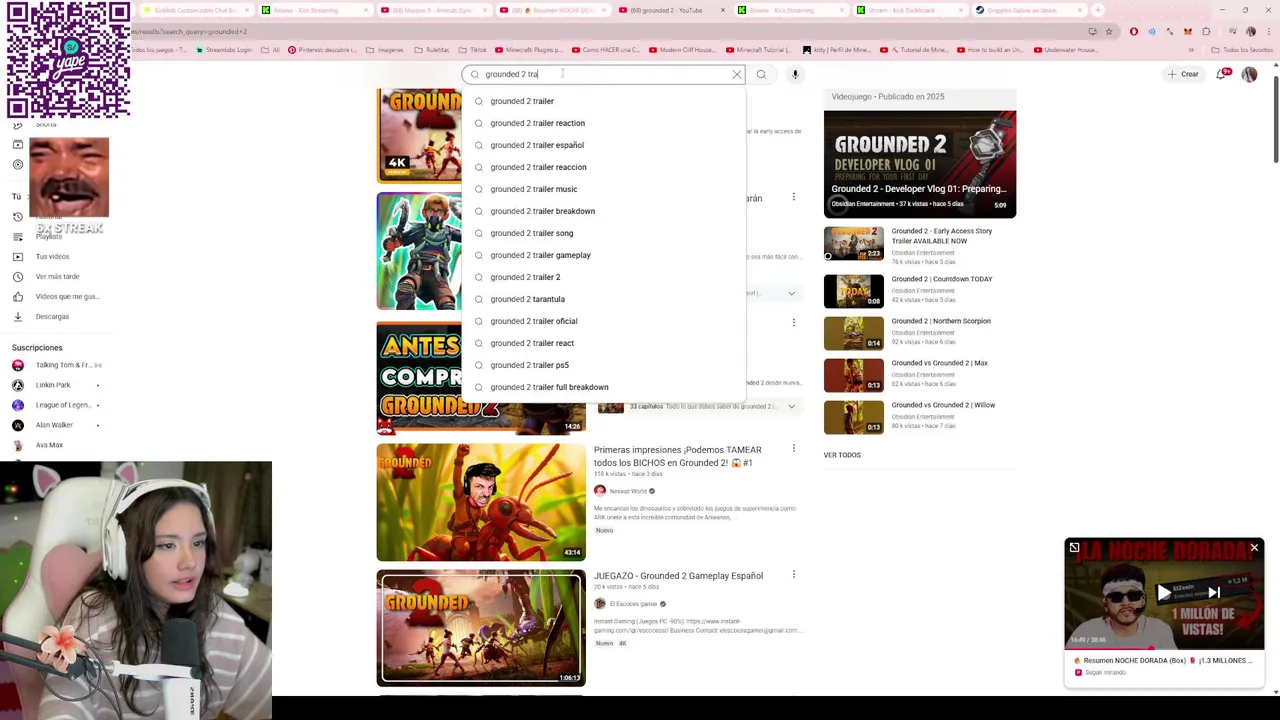Switch to the grounded 2 - YouTube tab

tap(673, 10)
